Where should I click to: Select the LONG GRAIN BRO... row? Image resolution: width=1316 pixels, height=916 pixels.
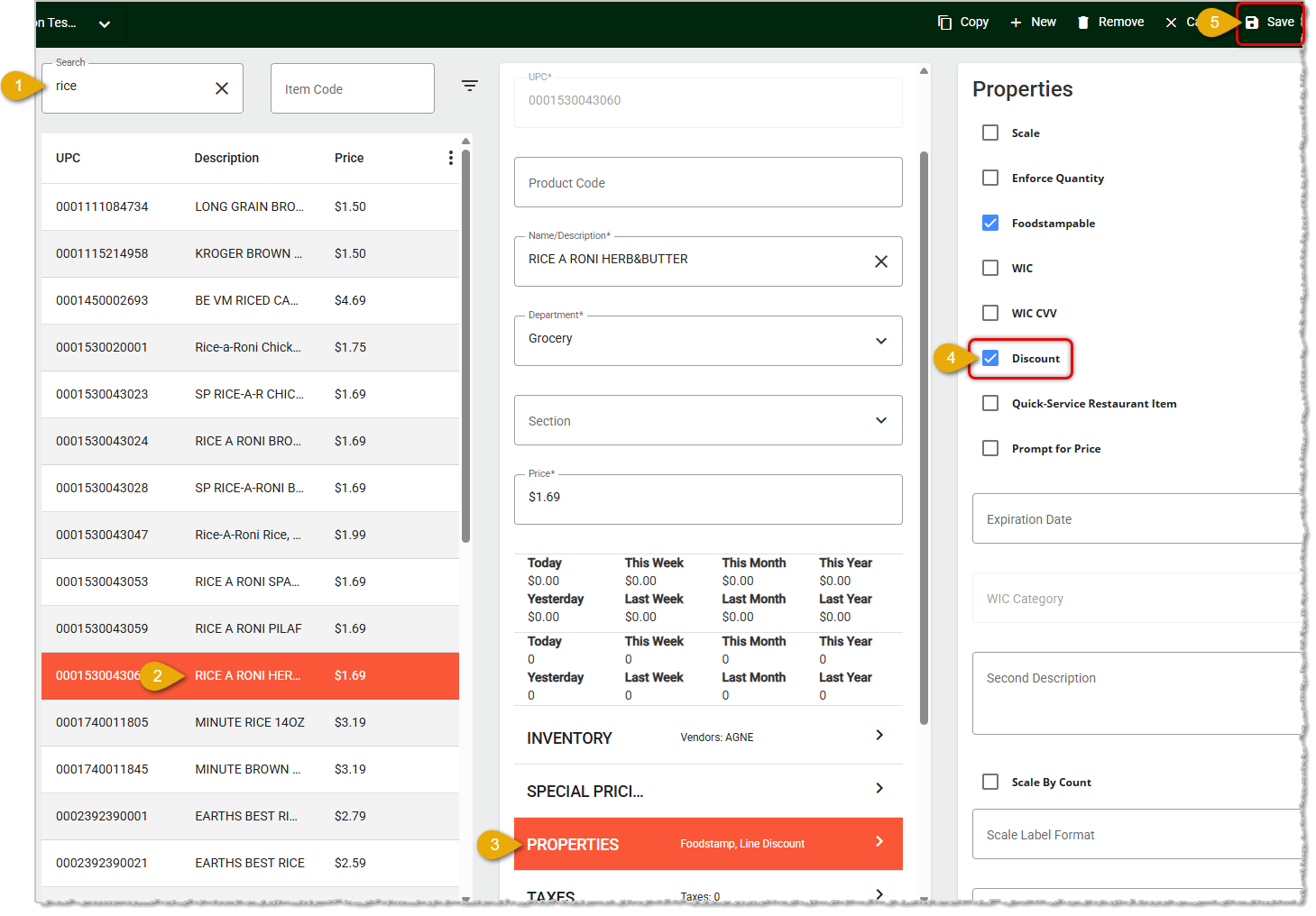tap(250, 206)
